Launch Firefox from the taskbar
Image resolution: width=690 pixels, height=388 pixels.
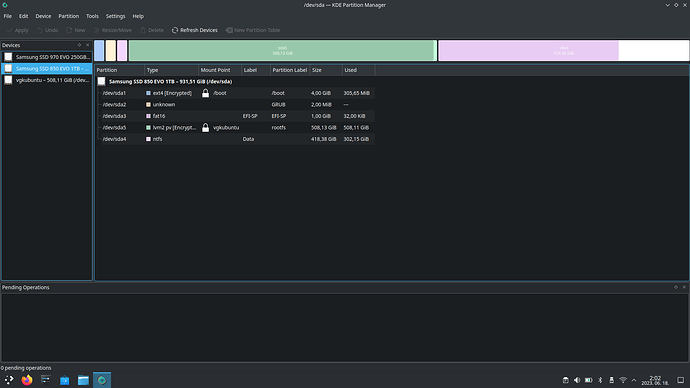pos(27,380)
